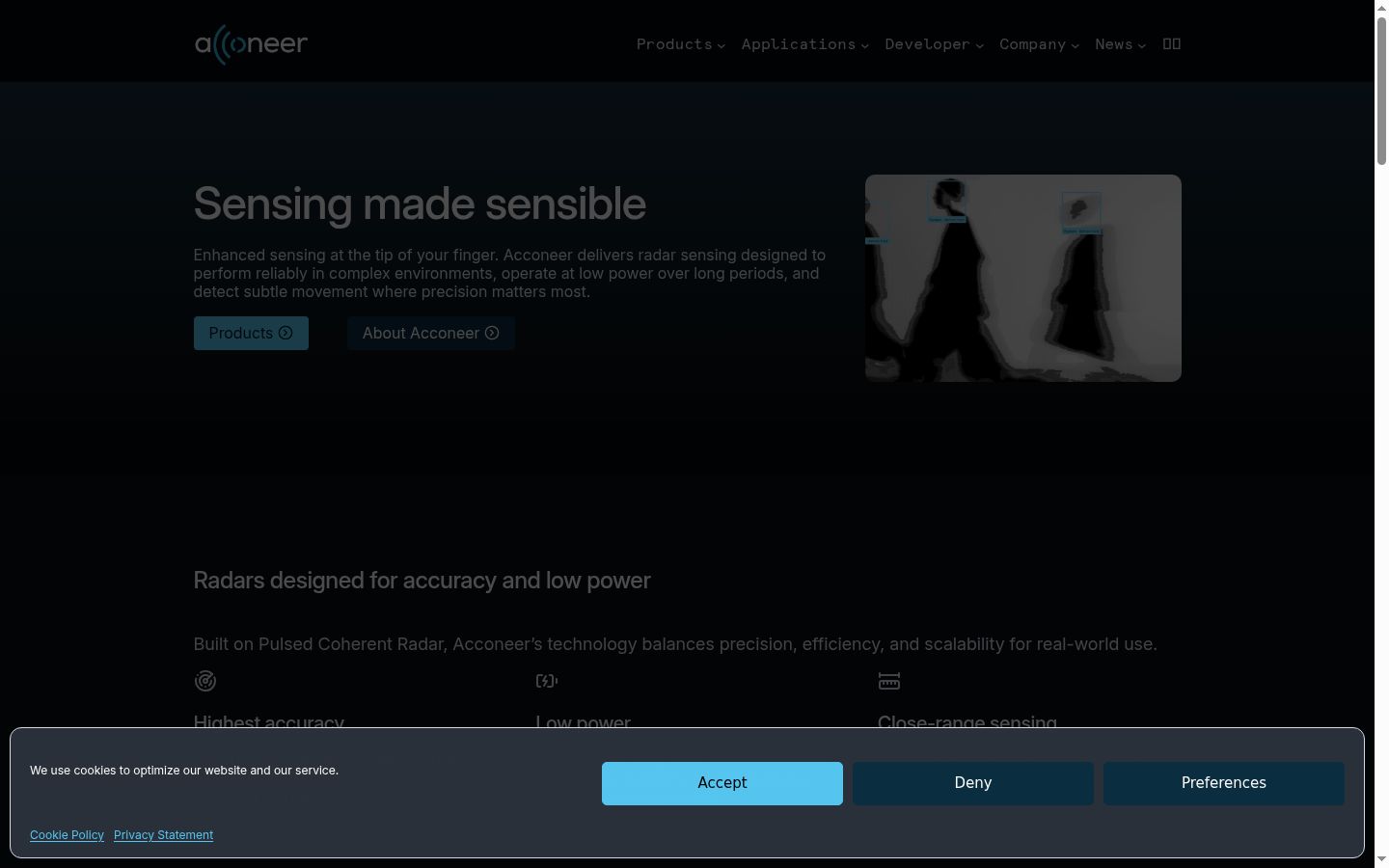Viewport: 1389px width, 868px height.
Task: Click the "Sensing made sensible" heading
Action: click(420, 203)
